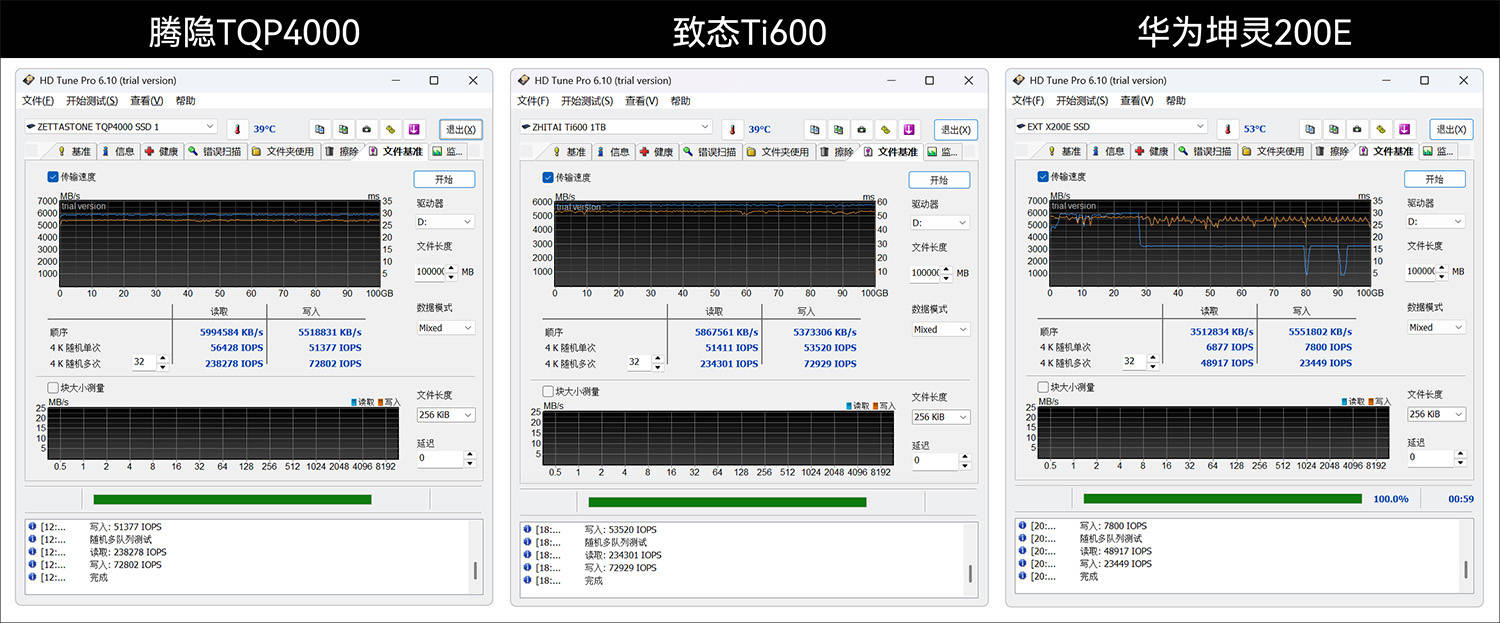Click 退出(X) button in Ti600 window

(956, 130)
